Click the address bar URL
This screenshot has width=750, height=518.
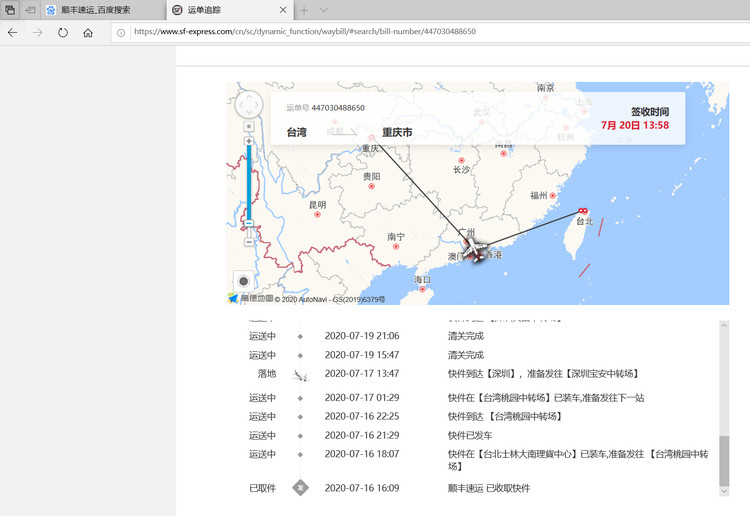[305, 32]
